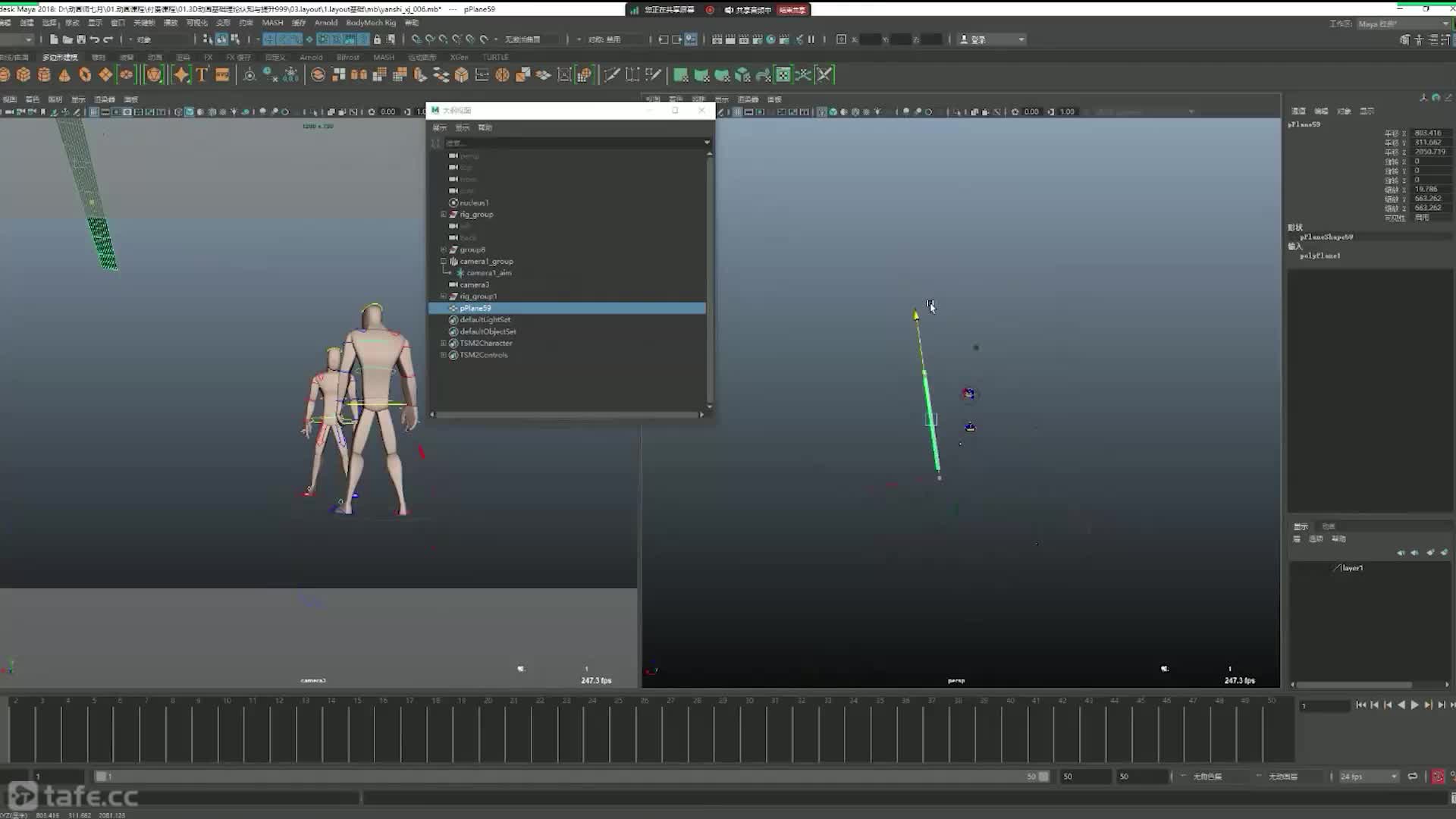
Task: Click the green checker UV Editor shelf icon
Action: coord(783,74)
